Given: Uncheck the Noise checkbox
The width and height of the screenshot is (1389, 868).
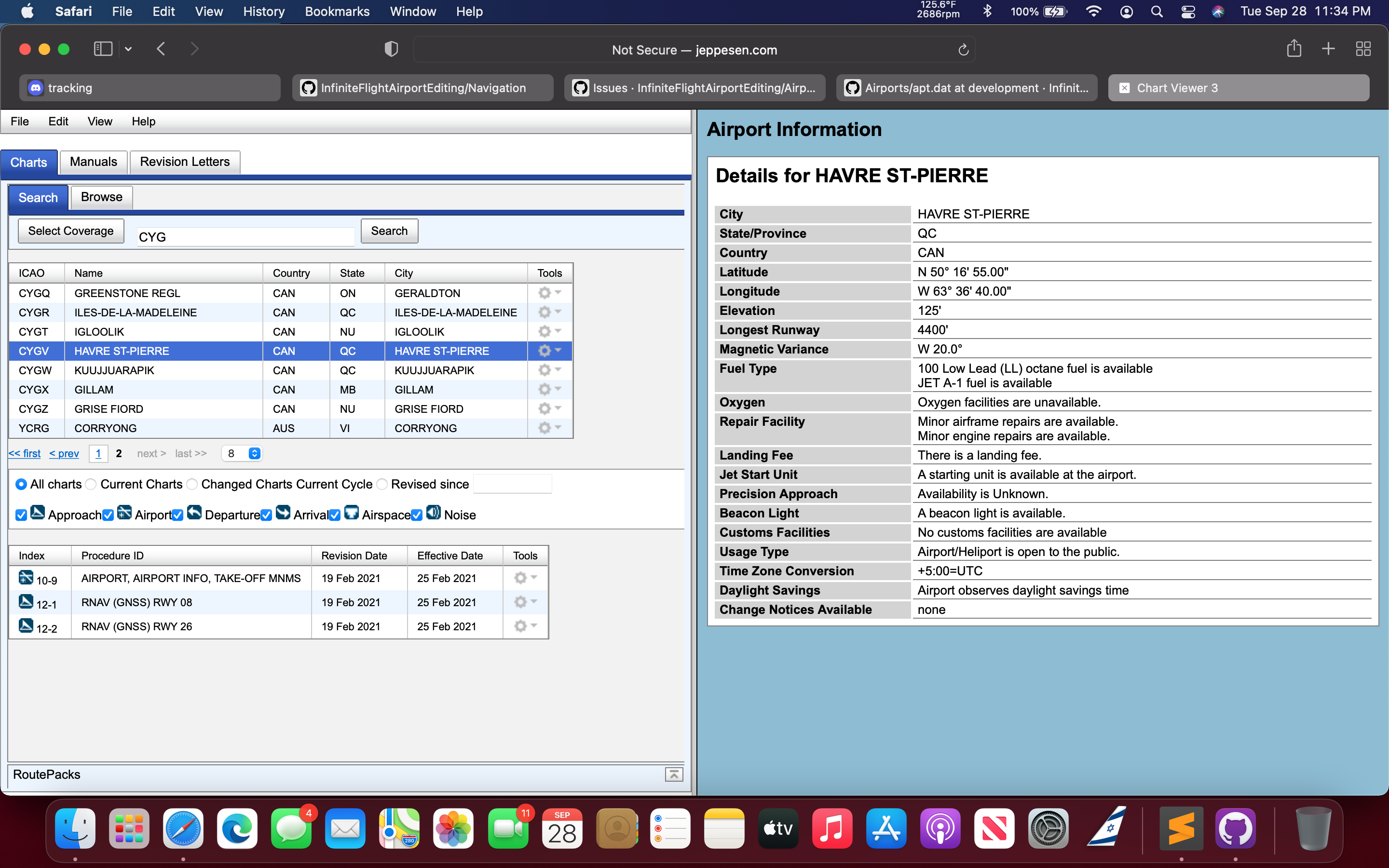Looking at the screenshot, I should click(417, 515).
